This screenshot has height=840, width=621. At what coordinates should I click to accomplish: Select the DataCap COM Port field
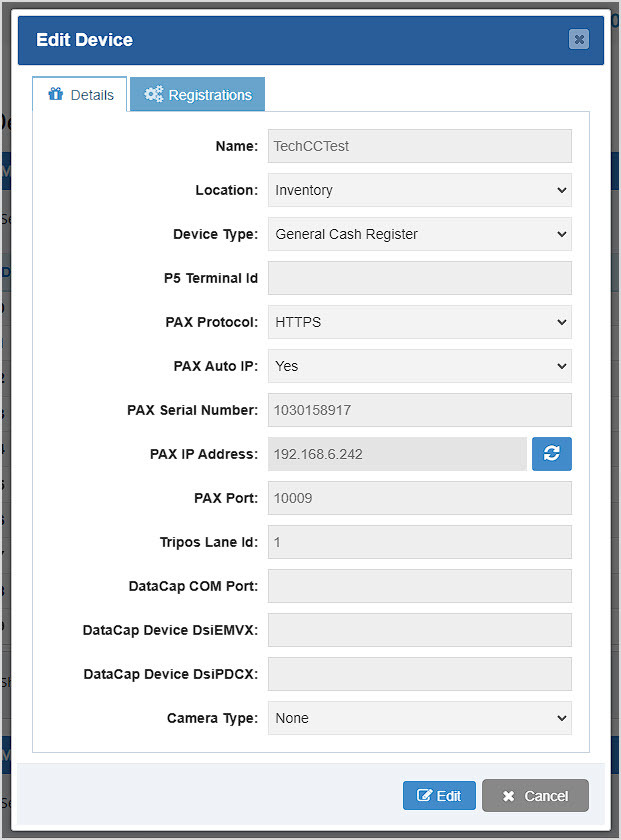pos(419,586)
